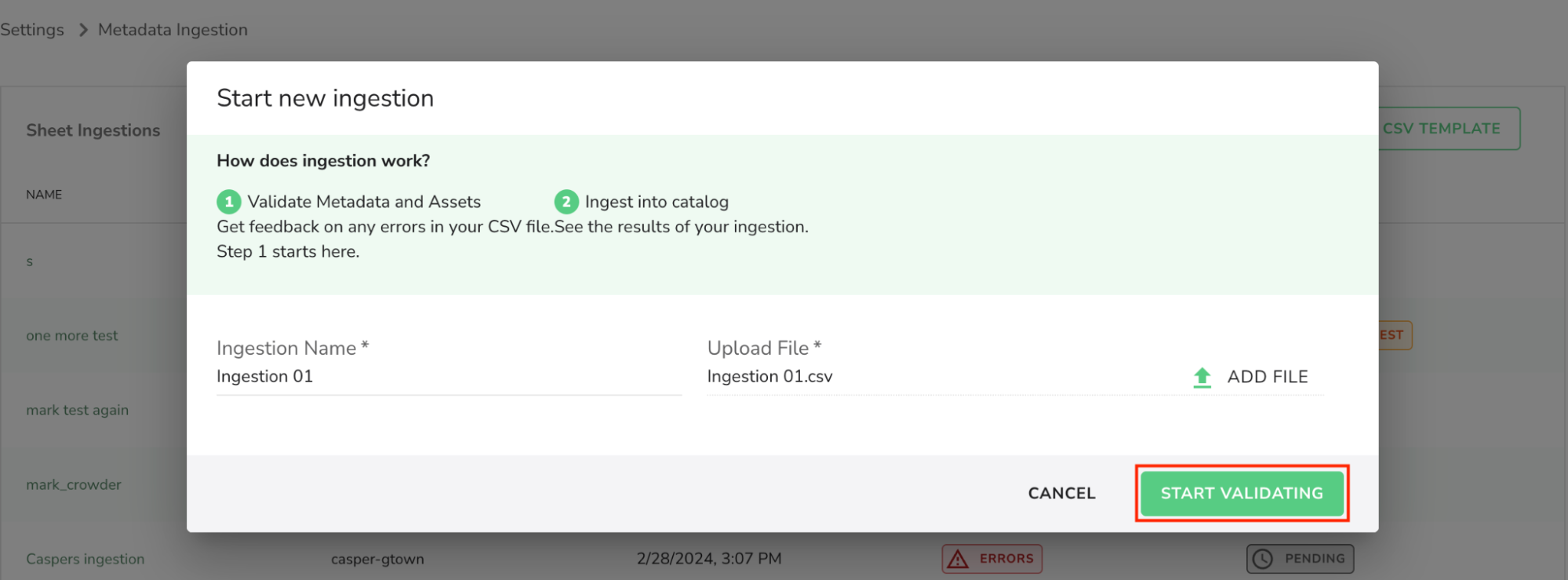Cancel the new ingestion dialog

[x=1061, y=493]
